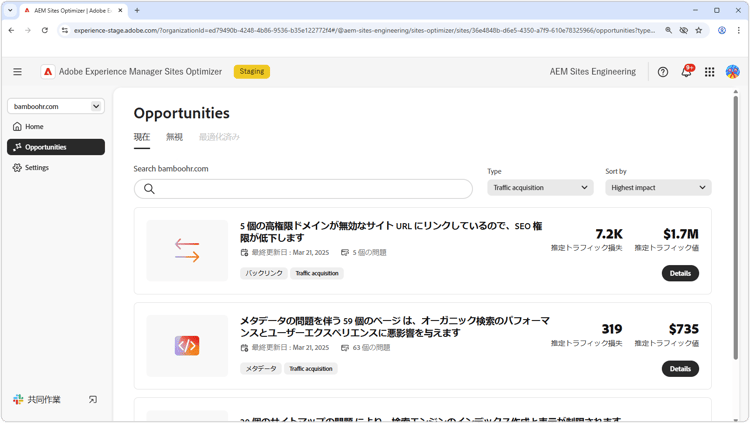The height and width of the screenshot is (423, 750).
Task: Click the browser zoom magnifier icon
Action: pos(668,30)
